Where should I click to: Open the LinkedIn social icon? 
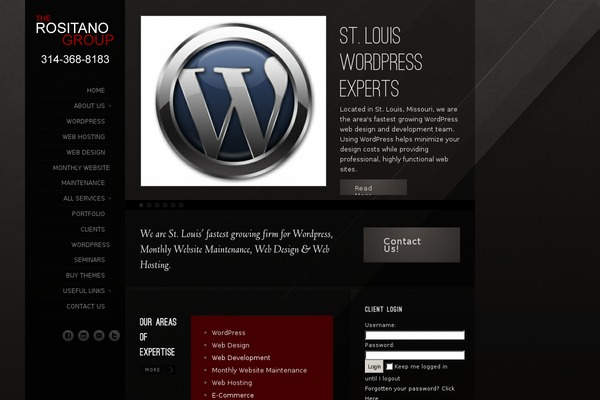pos(83,336)
